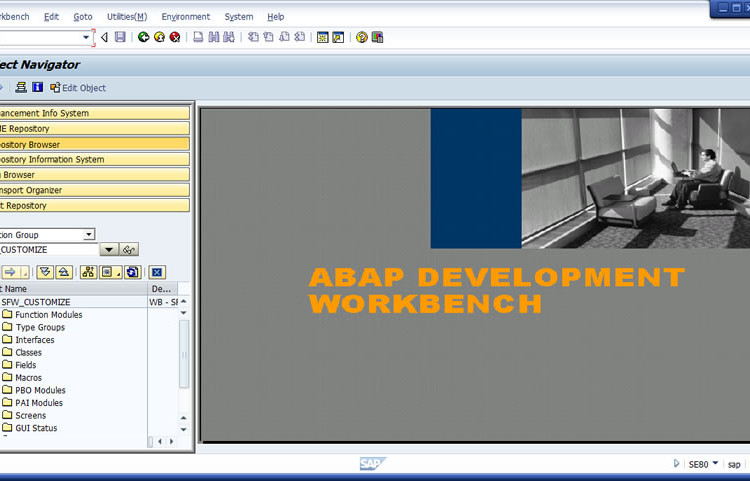
Task: Open the yellow question-mark Help icon
Action: [362, 37]
